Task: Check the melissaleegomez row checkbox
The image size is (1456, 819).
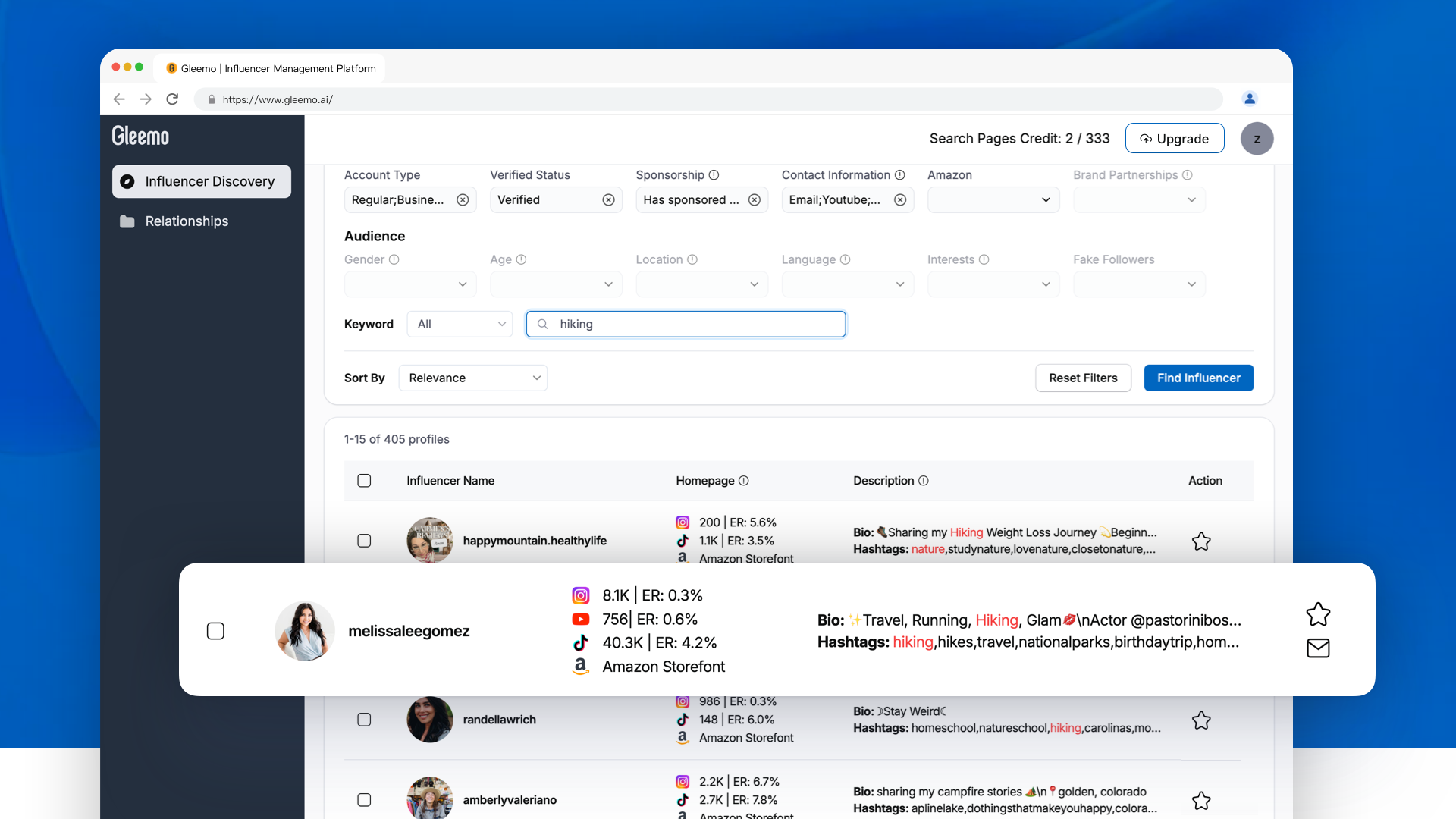Action: [x=215, y=631]
